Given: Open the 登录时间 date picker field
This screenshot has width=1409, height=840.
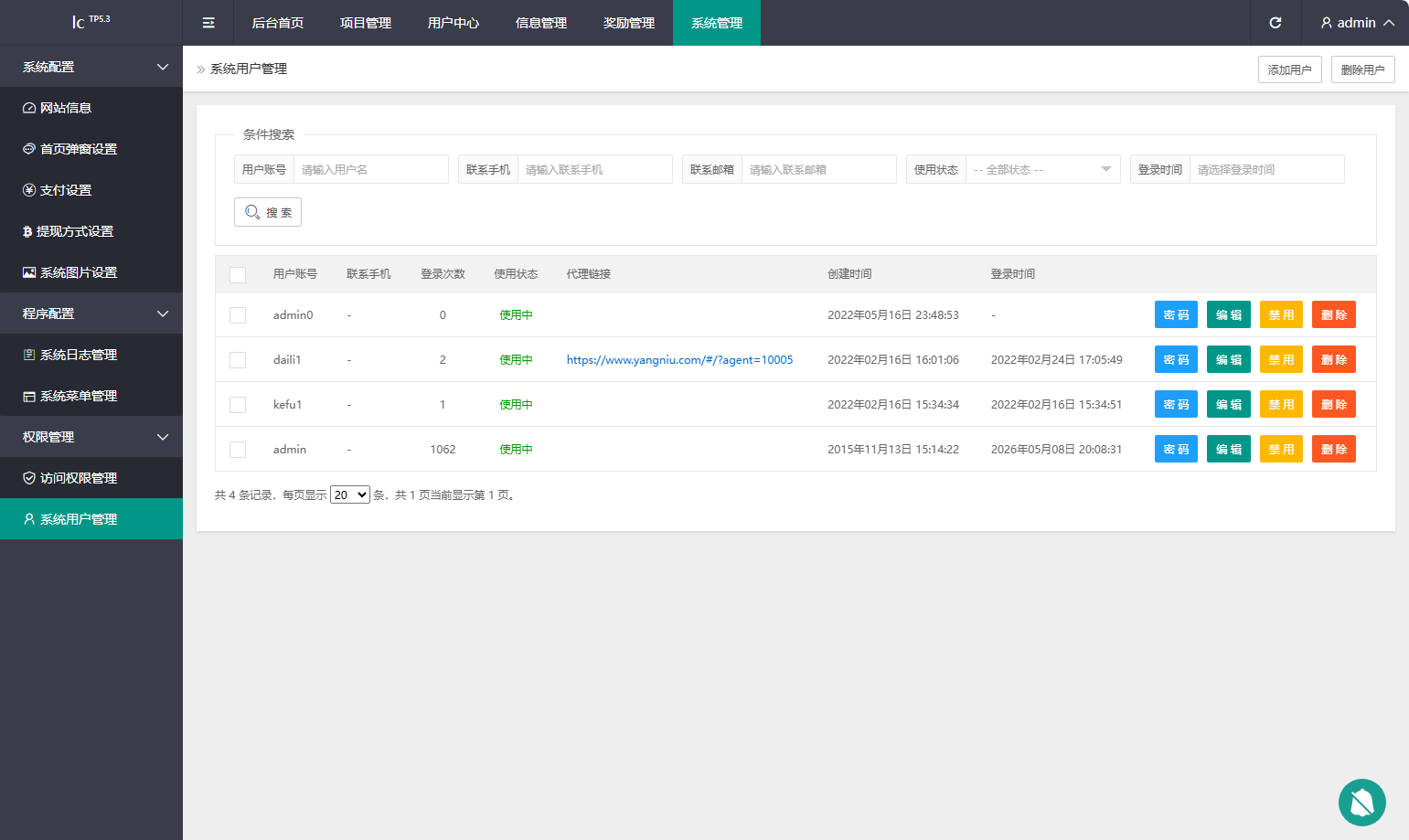Looking at the screenshot, I should coord(1266,169).
